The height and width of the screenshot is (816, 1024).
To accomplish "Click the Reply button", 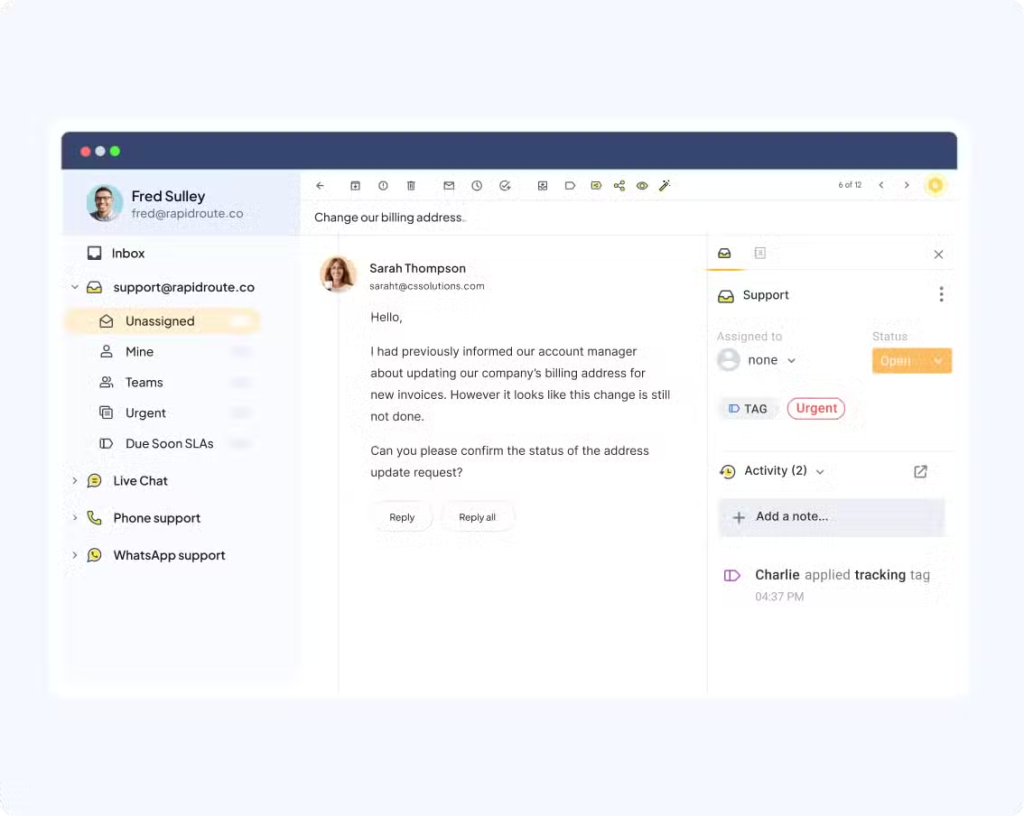I will click(402, 516).
